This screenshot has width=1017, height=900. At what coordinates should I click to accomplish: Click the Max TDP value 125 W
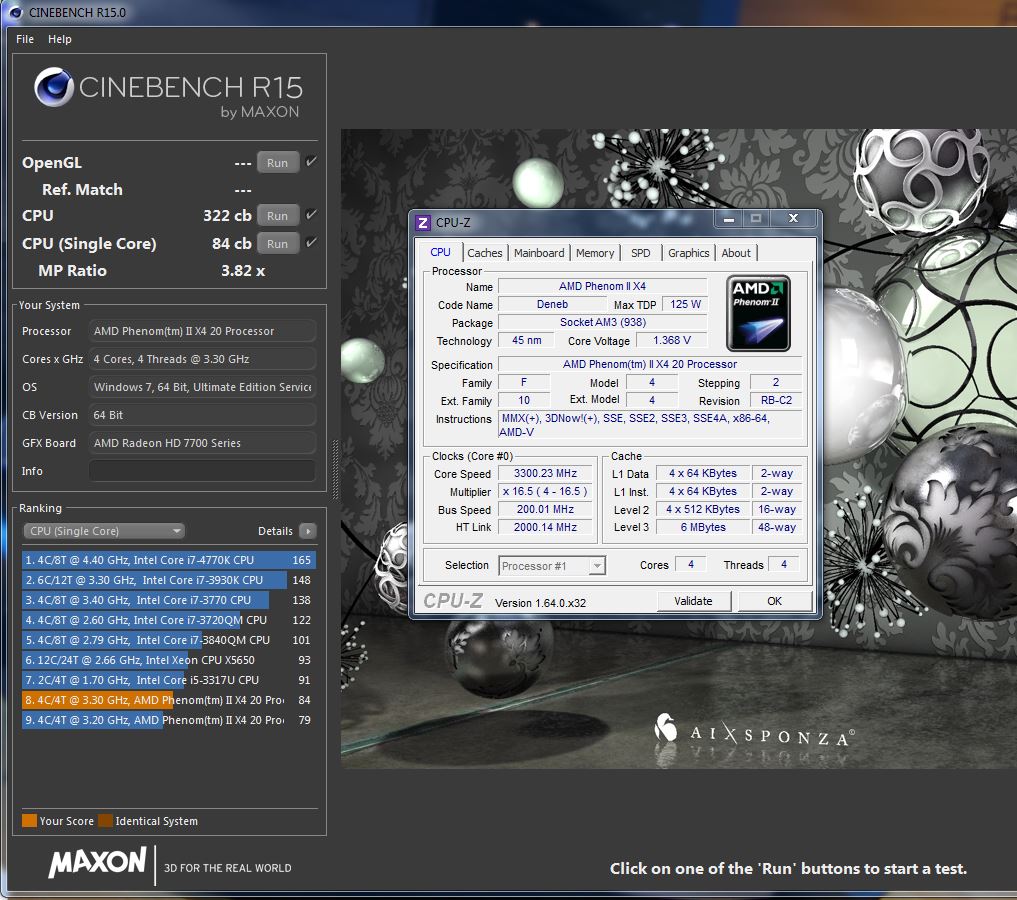(x=686, y=304)
